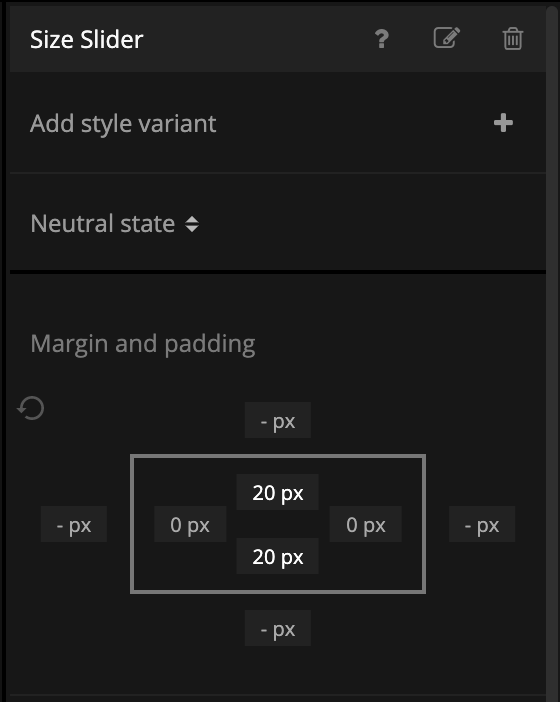The width and height of the screenshot is (560, 702).
Task: Select the Add style variant row
Action: tap(278, 123)
